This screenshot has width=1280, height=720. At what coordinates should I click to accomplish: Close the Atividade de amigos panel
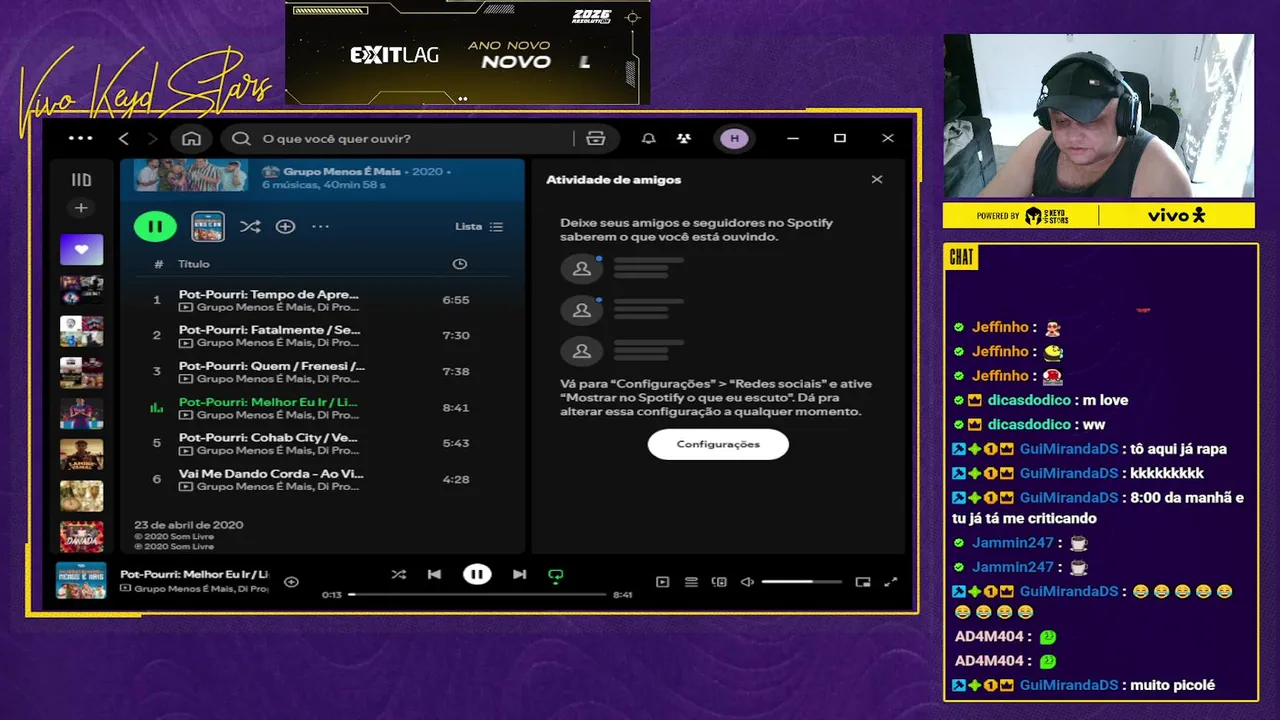coord(877,179)
